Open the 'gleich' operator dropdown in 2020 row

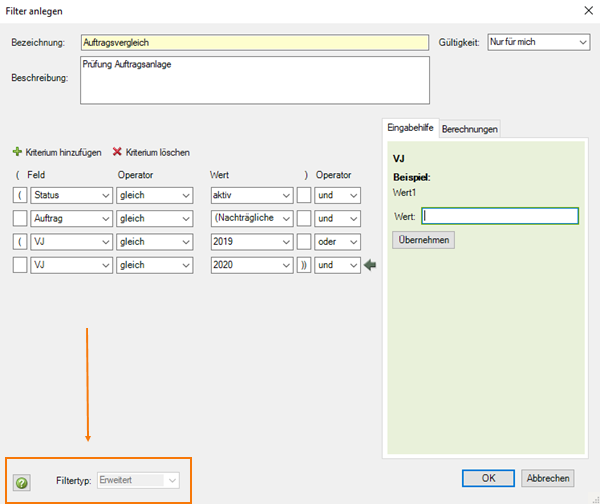[155, 265]
